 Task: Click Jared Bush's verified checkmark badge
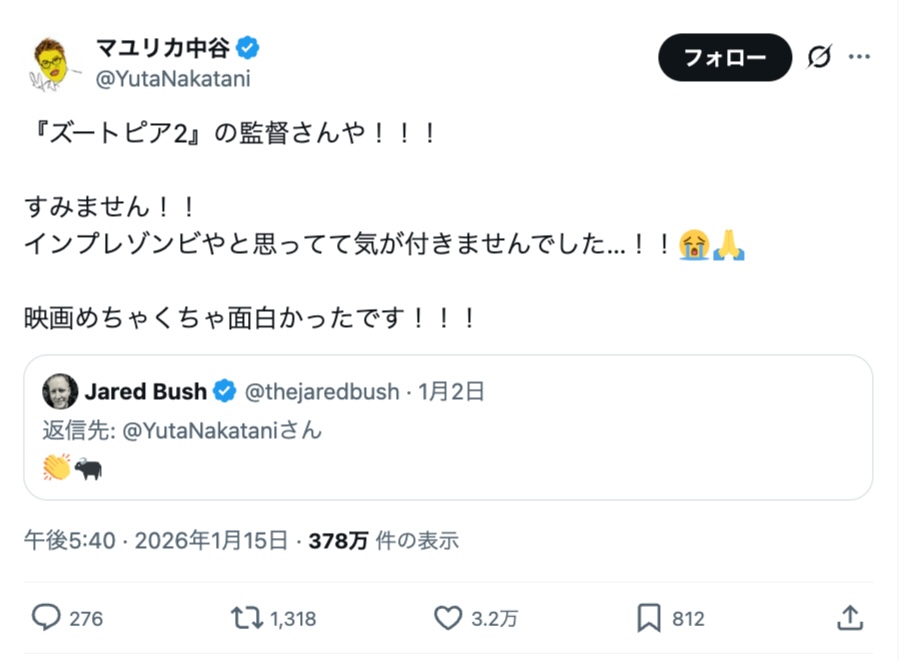click(x=224, y=392)
